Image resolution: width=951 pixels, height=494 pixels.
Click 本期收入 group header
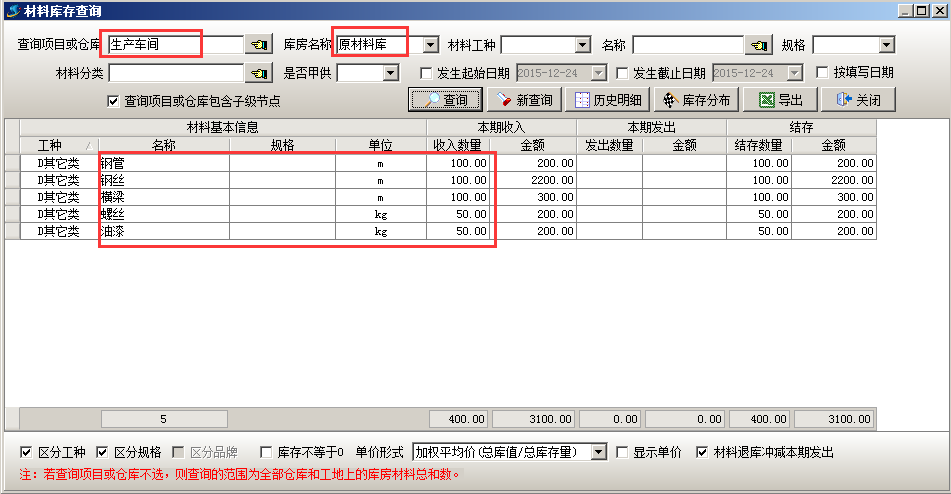tap(501, 127)
